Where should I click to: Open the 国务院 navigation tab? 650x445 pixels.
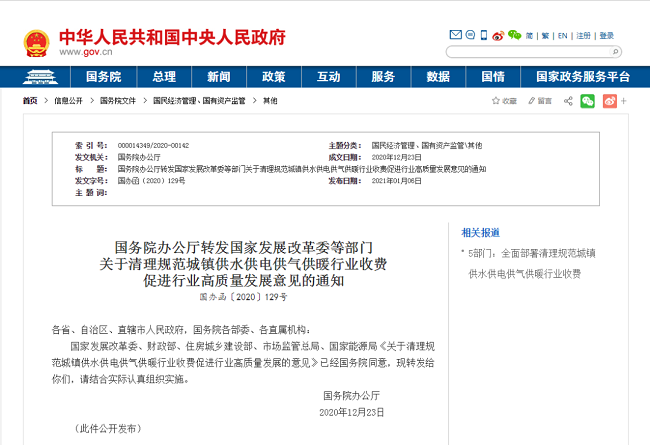click(103, 77)
